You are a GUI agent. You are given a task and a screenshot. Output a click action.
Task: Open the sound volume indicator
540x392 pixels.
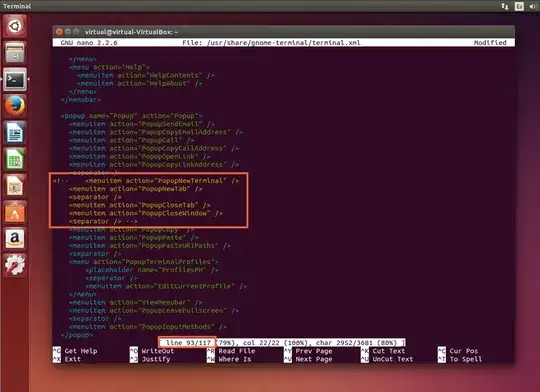tap(533, 6)
